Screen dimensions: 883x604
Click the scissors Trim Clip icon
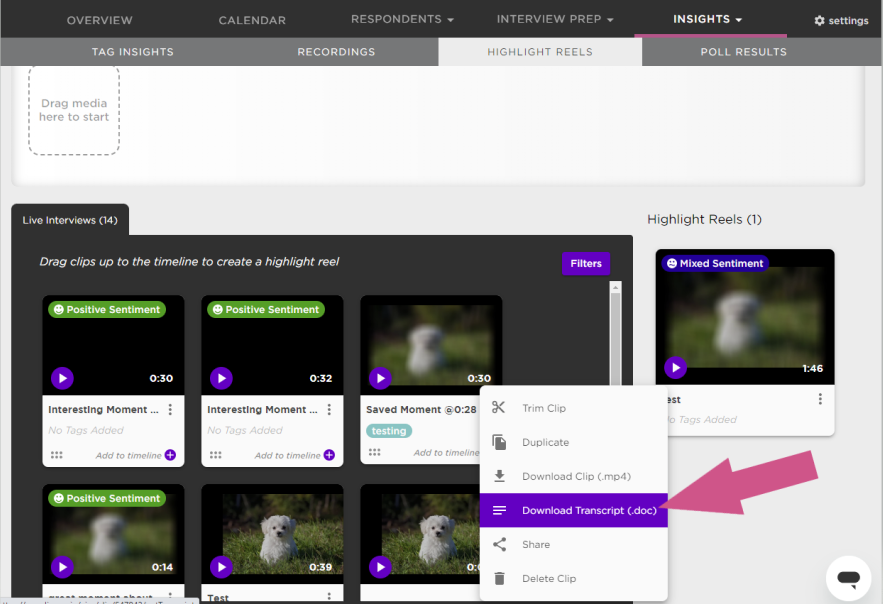pyautogui.click(x=498, y=408)
